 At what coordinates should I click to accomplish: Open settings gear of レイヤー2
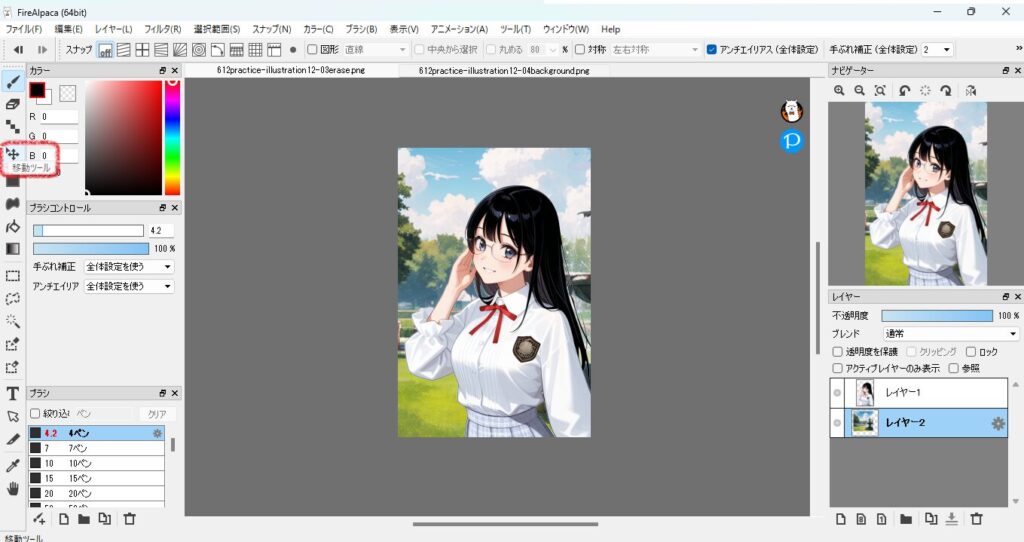pyautogui.click(x=998, y=424)
